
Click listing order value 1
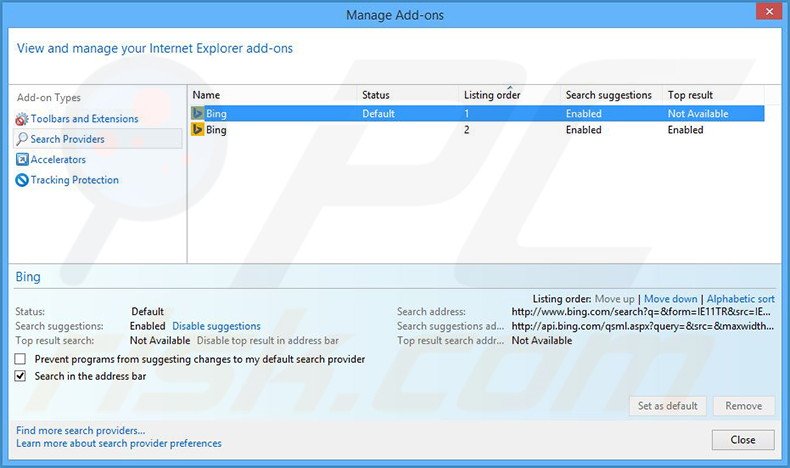[467, 114]
